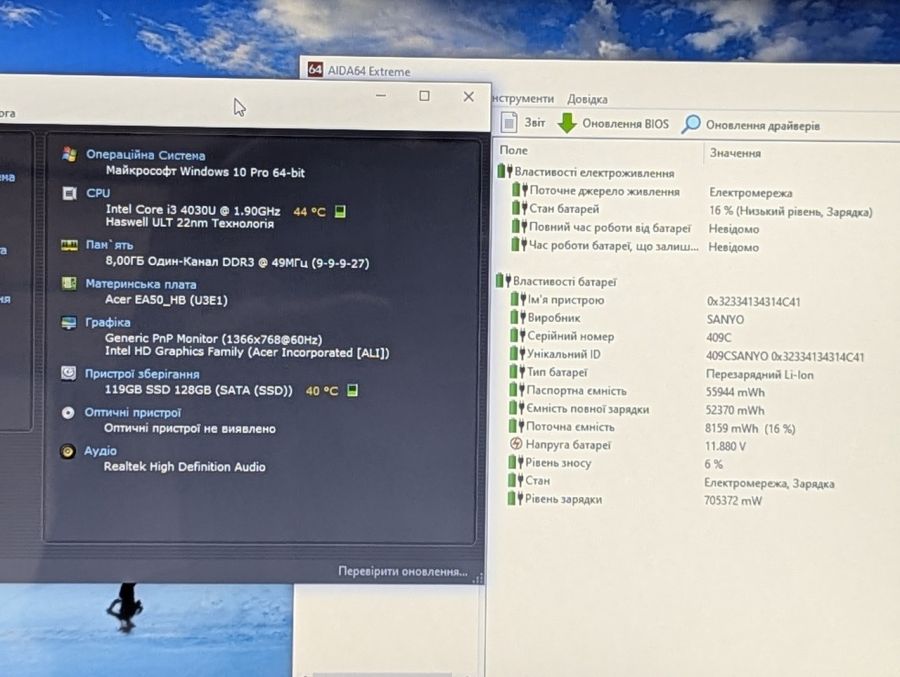Click the Паспортна ємність row icon
This screenshot has height=677, width=900.
coord(516,390)
